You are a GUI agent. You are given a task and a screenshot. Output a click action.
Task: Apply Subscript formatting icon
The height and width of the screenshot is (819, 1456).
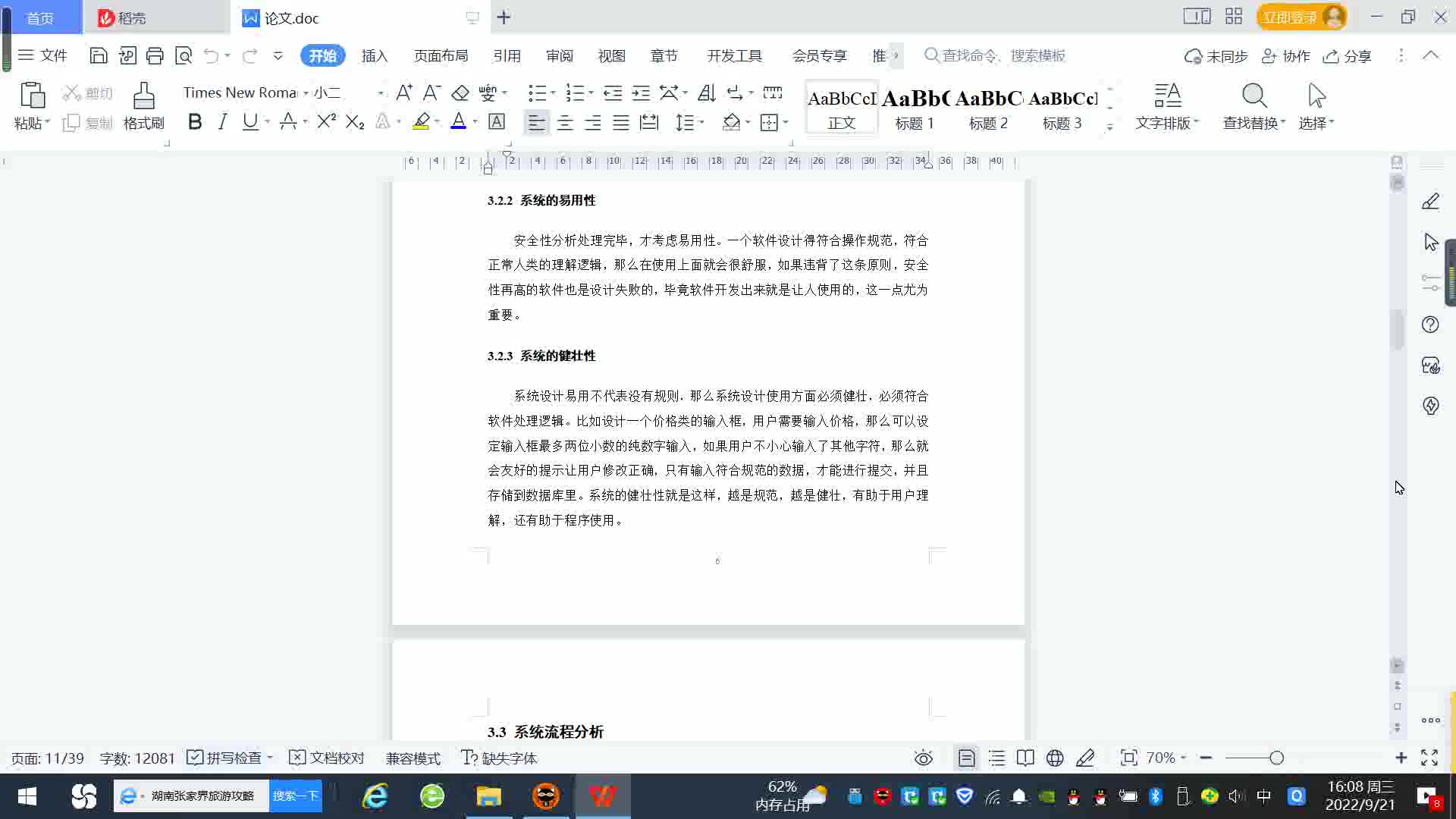coord(355,121)
